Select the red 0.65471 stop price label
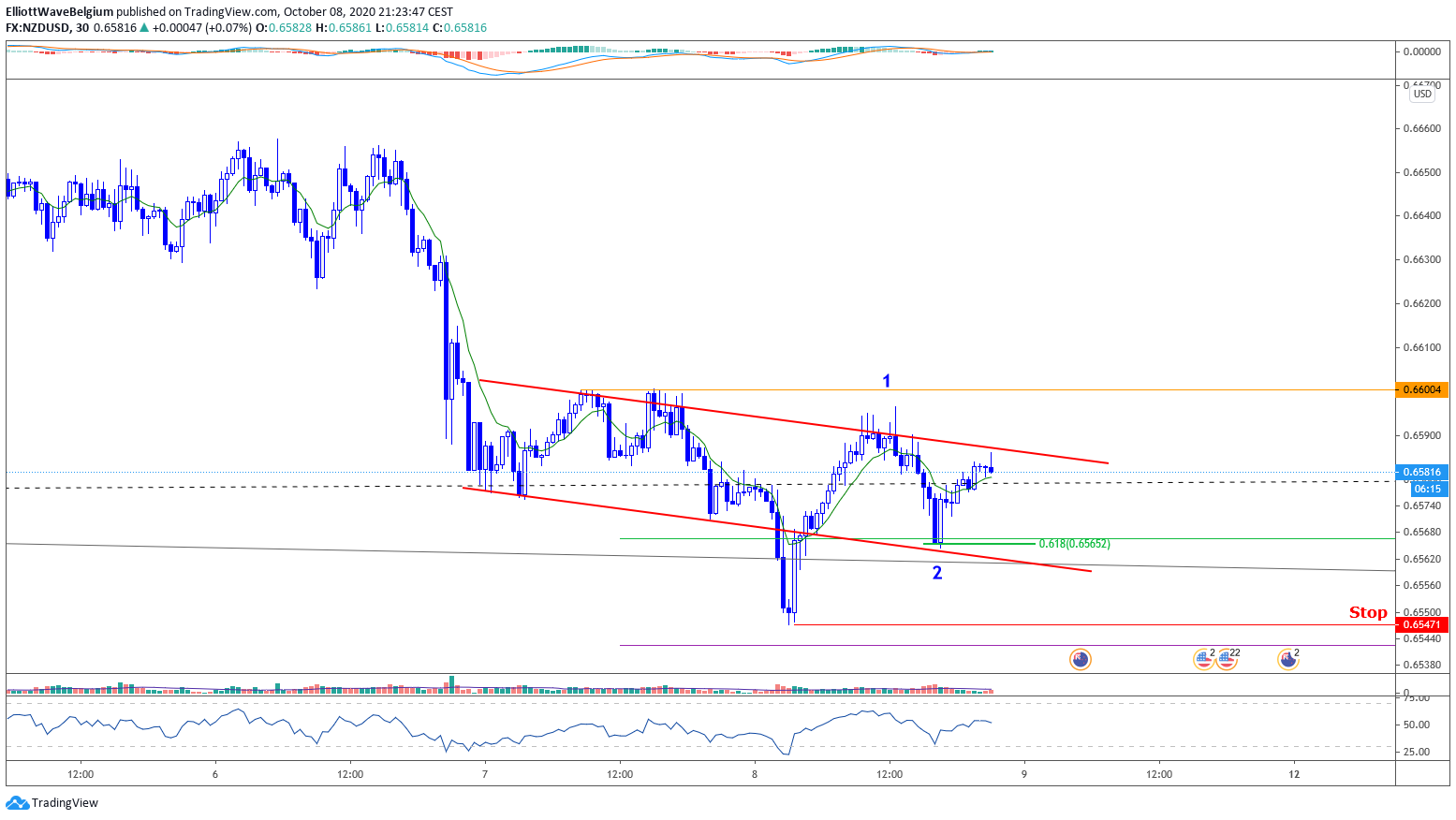 point(1421,624)
